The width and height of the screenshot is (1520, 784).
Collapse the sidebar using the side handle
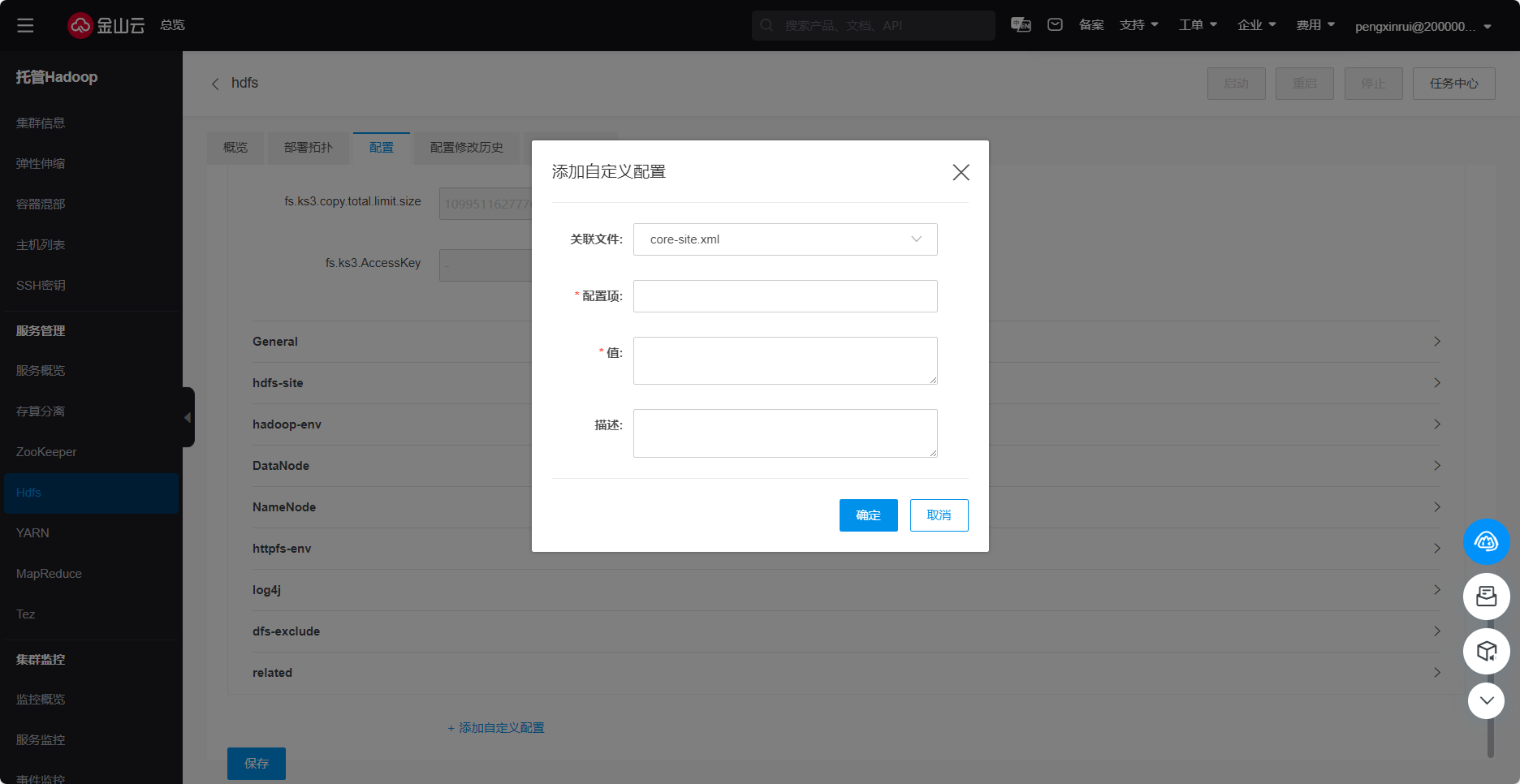click(x=188, y=417)
